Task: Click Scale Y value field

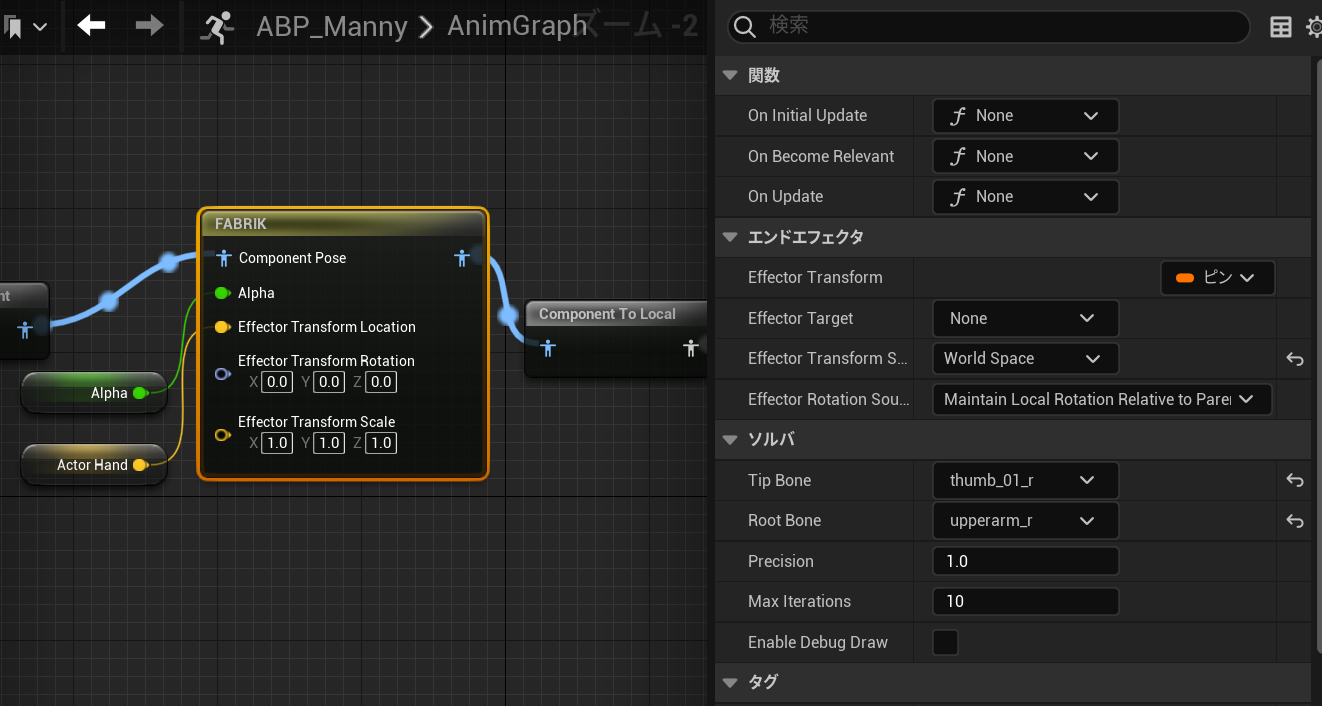Action: coord(329,443)
